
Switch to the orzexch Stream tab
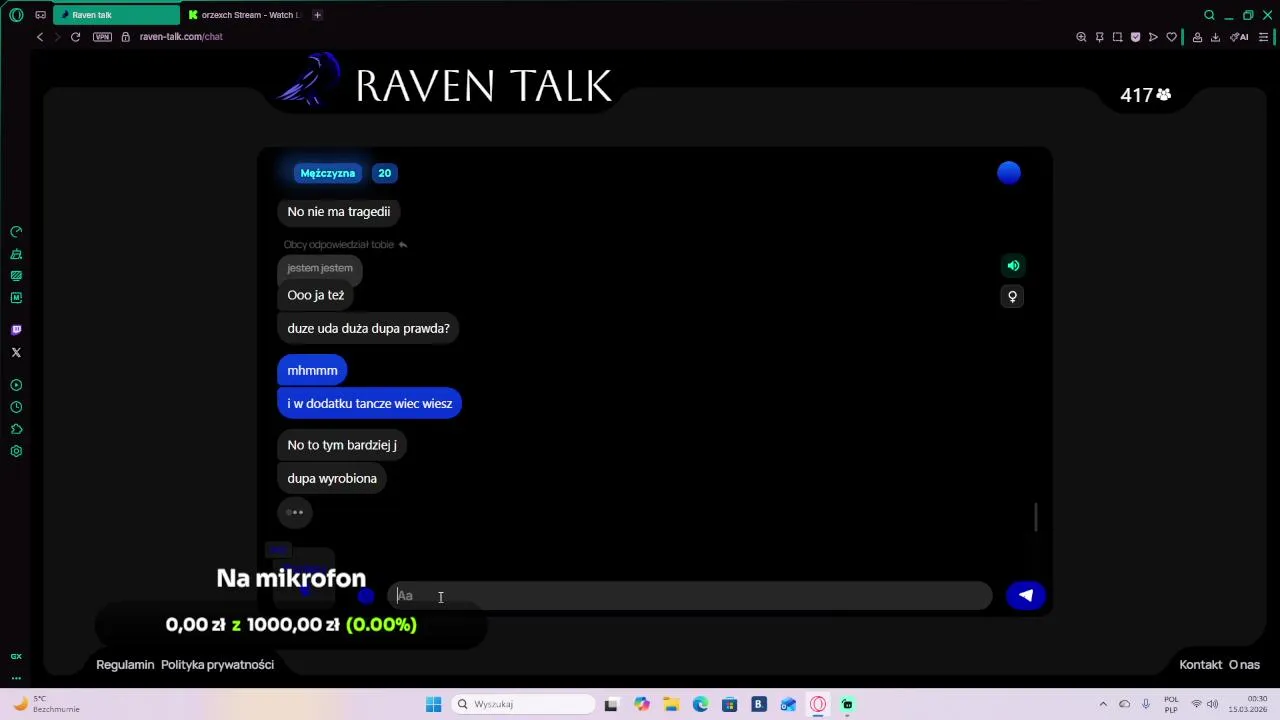click(x=244, y=15)
